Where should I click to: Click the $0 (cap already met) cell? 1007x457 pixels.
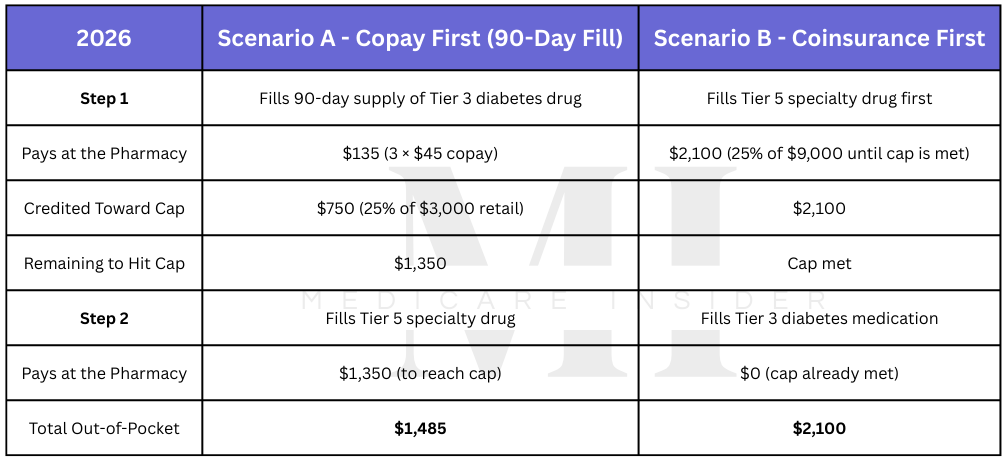coord(819,373)
